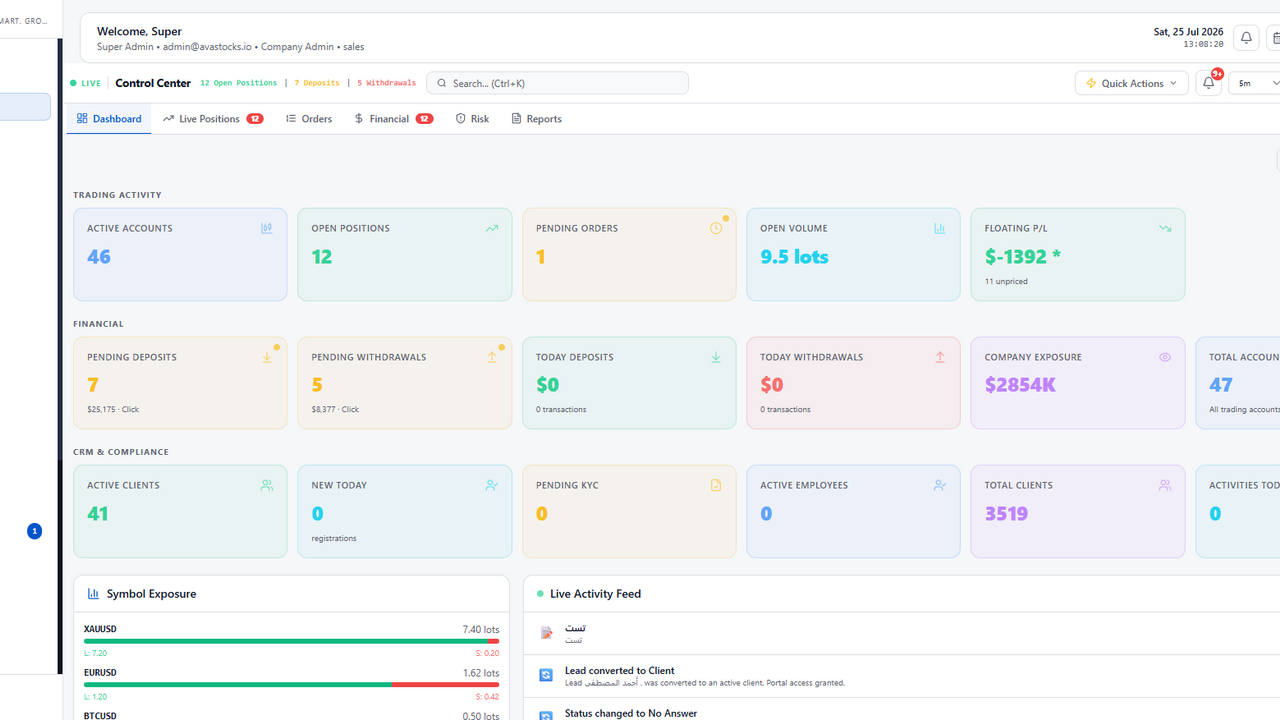The height and width of the screenshot is (720, 1280).
Task: Open the Risk tab
Action: click(x=472, y=118)
